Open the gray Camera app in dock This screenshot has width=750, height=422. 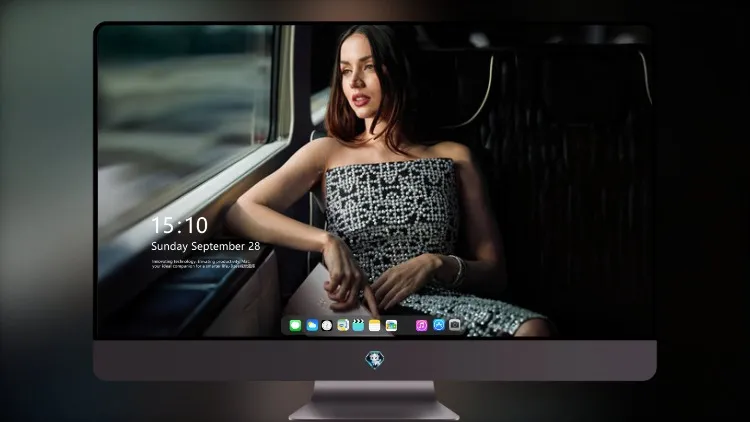click(x=454, y=325)
